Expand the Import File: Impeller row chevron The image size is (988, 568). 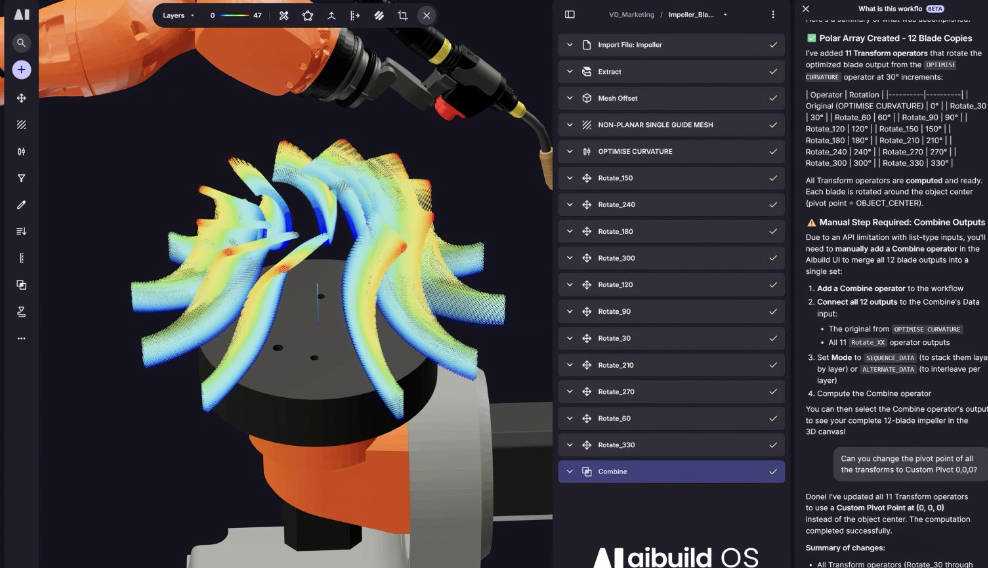570,45
